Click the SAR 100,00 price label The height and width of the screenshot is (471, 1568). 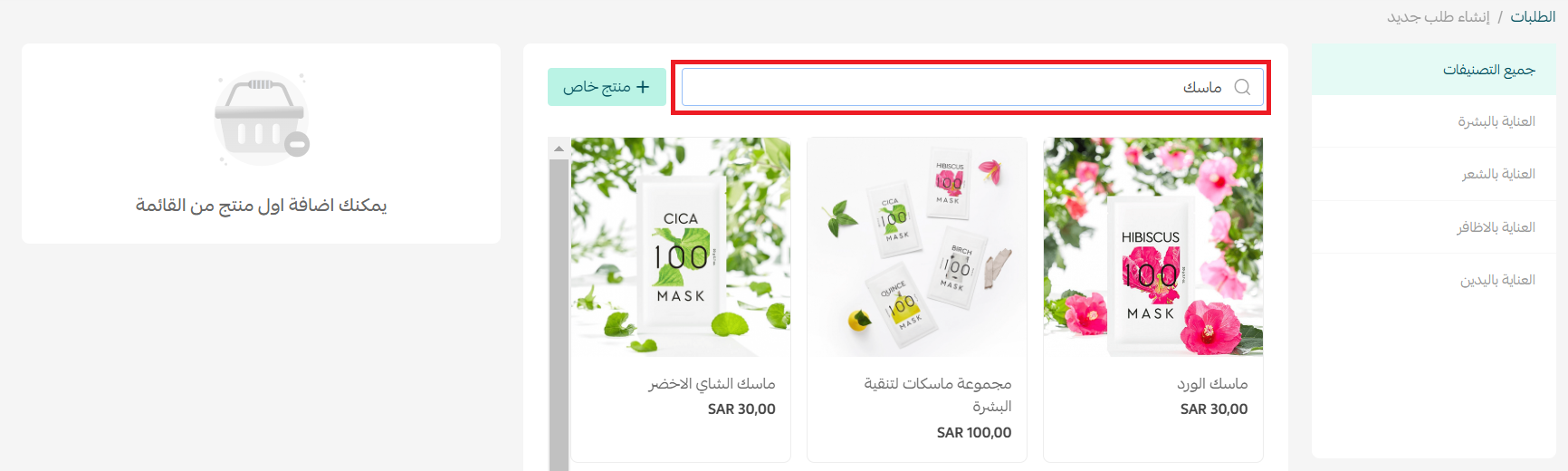tap(974, 433)
